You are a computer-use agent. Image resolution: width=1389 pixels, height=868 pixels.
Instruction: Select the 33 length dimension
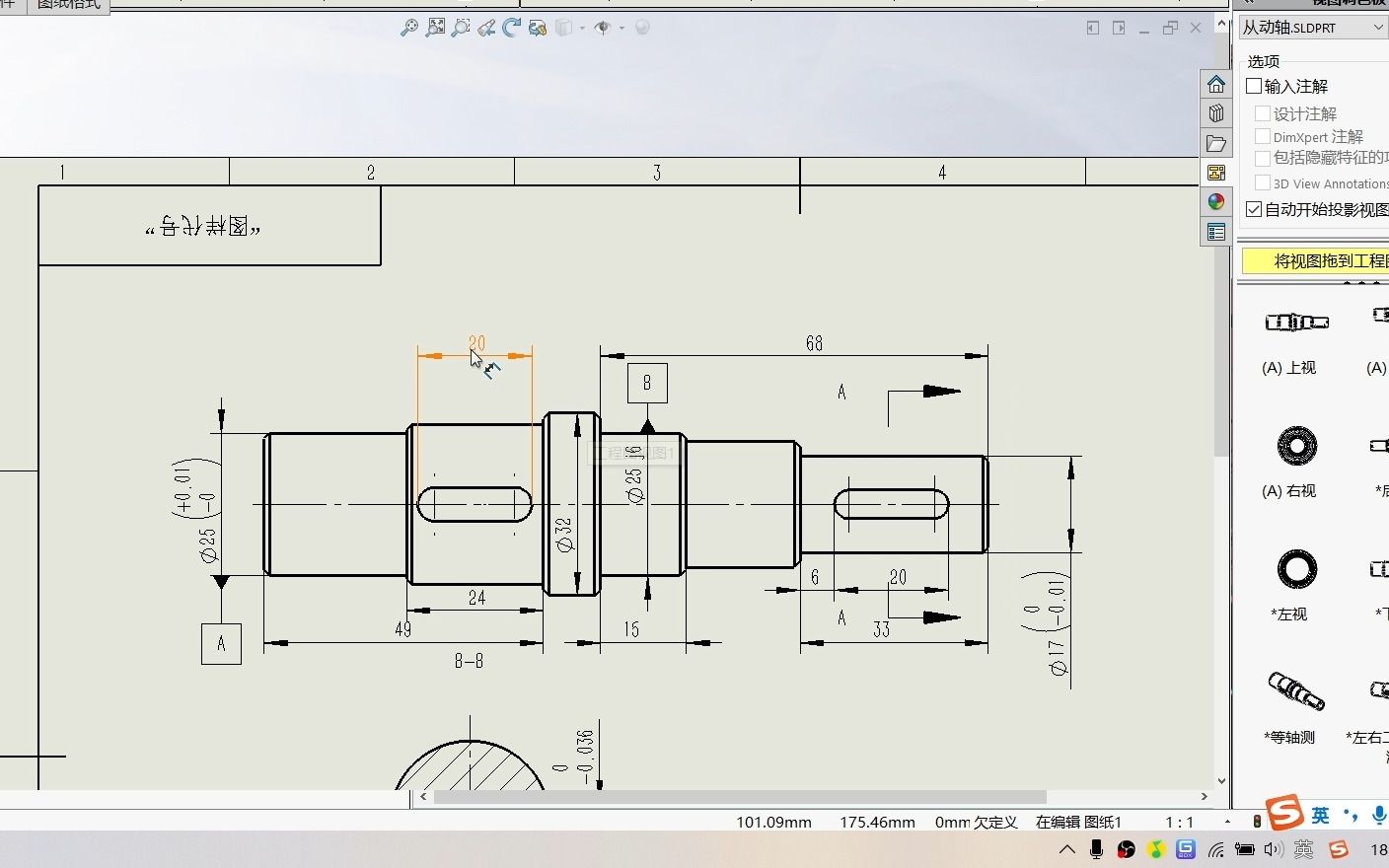881,629
